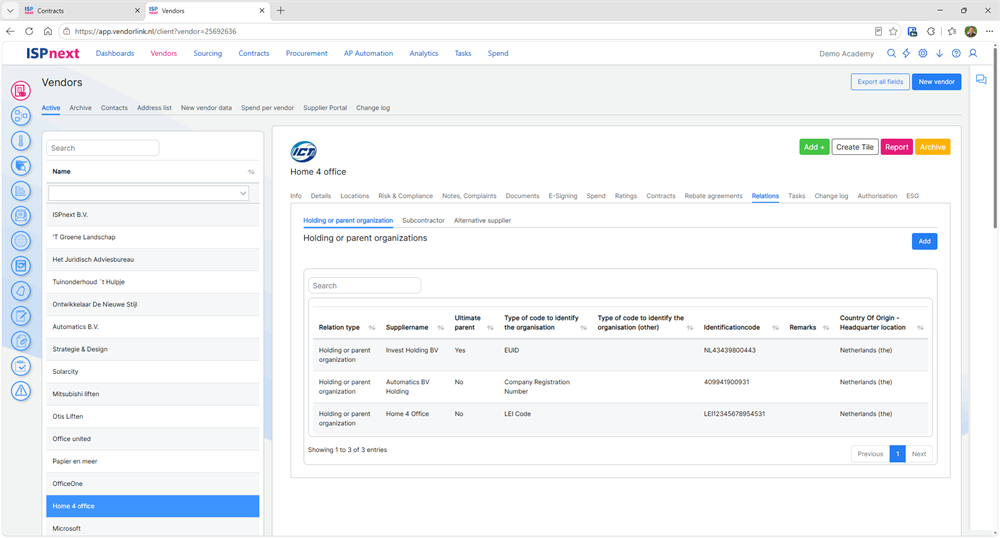Open the settings gear icon in header
Image resolution: width=1000 pixels, height=538 pixels.
point(923,54)
